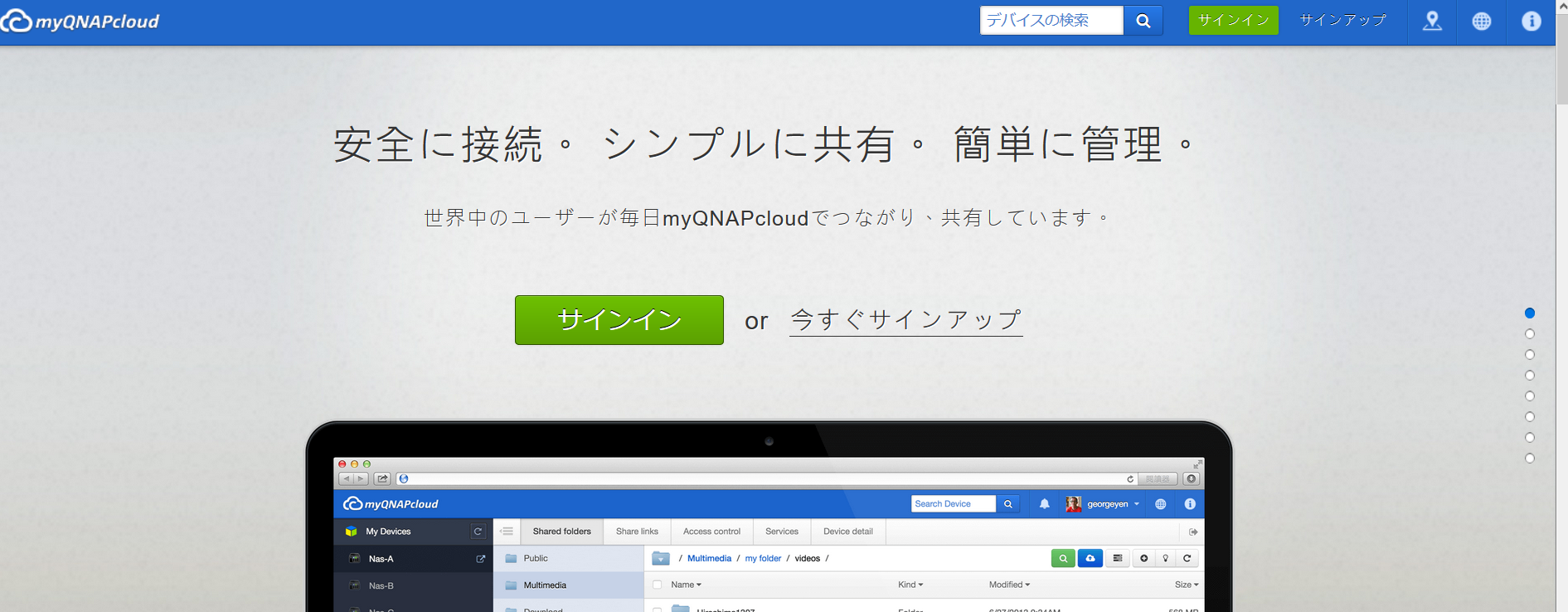
Task: Switch to the Share links tab
Action: [637, 532]
